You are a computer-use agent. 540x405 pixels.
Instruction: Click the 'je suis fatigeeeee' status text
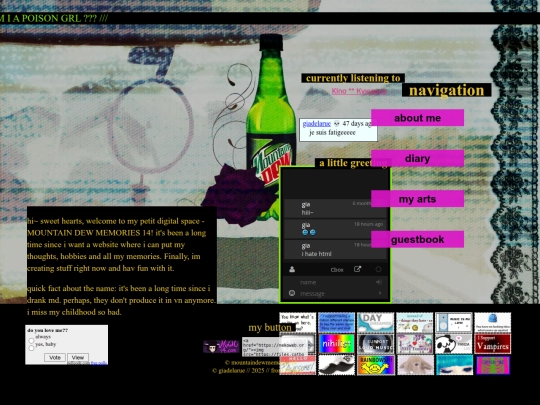click(x=332, y=133)
